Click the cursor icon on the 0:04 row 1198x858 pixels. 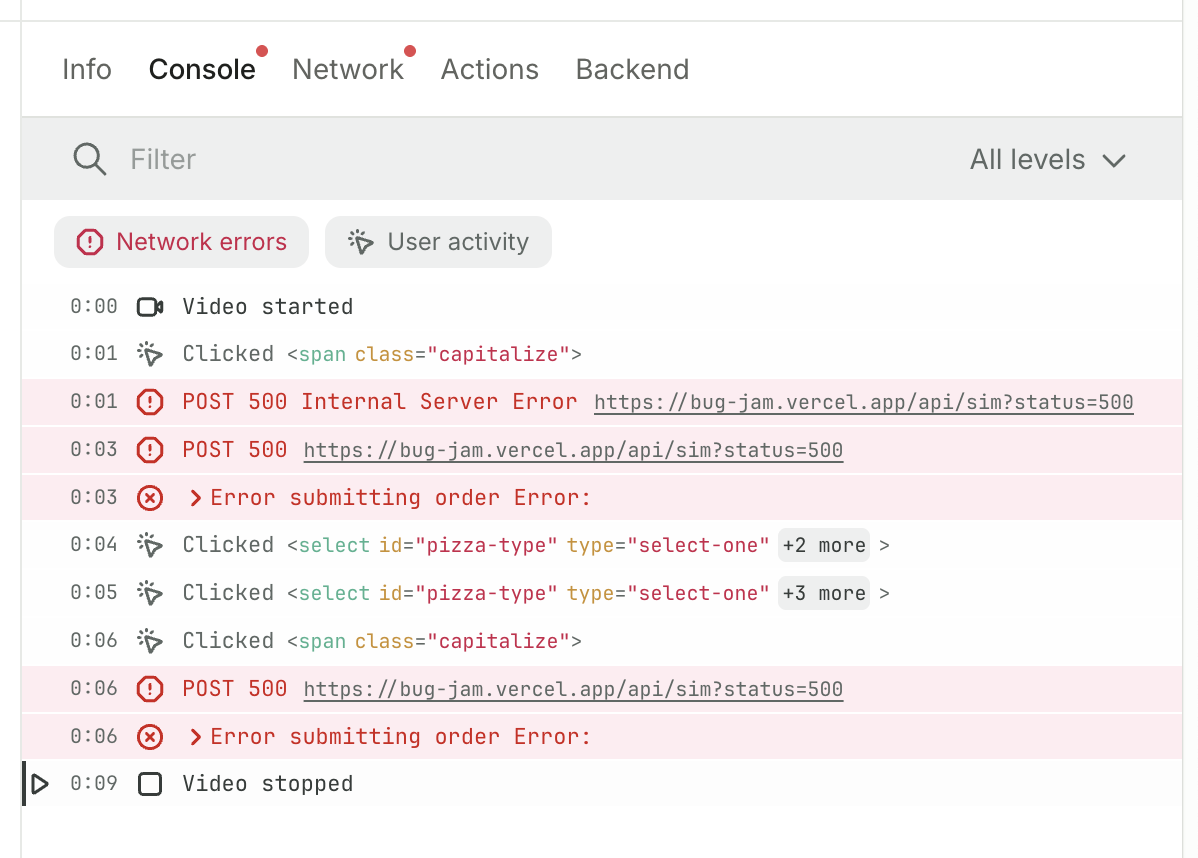(150, 546)
